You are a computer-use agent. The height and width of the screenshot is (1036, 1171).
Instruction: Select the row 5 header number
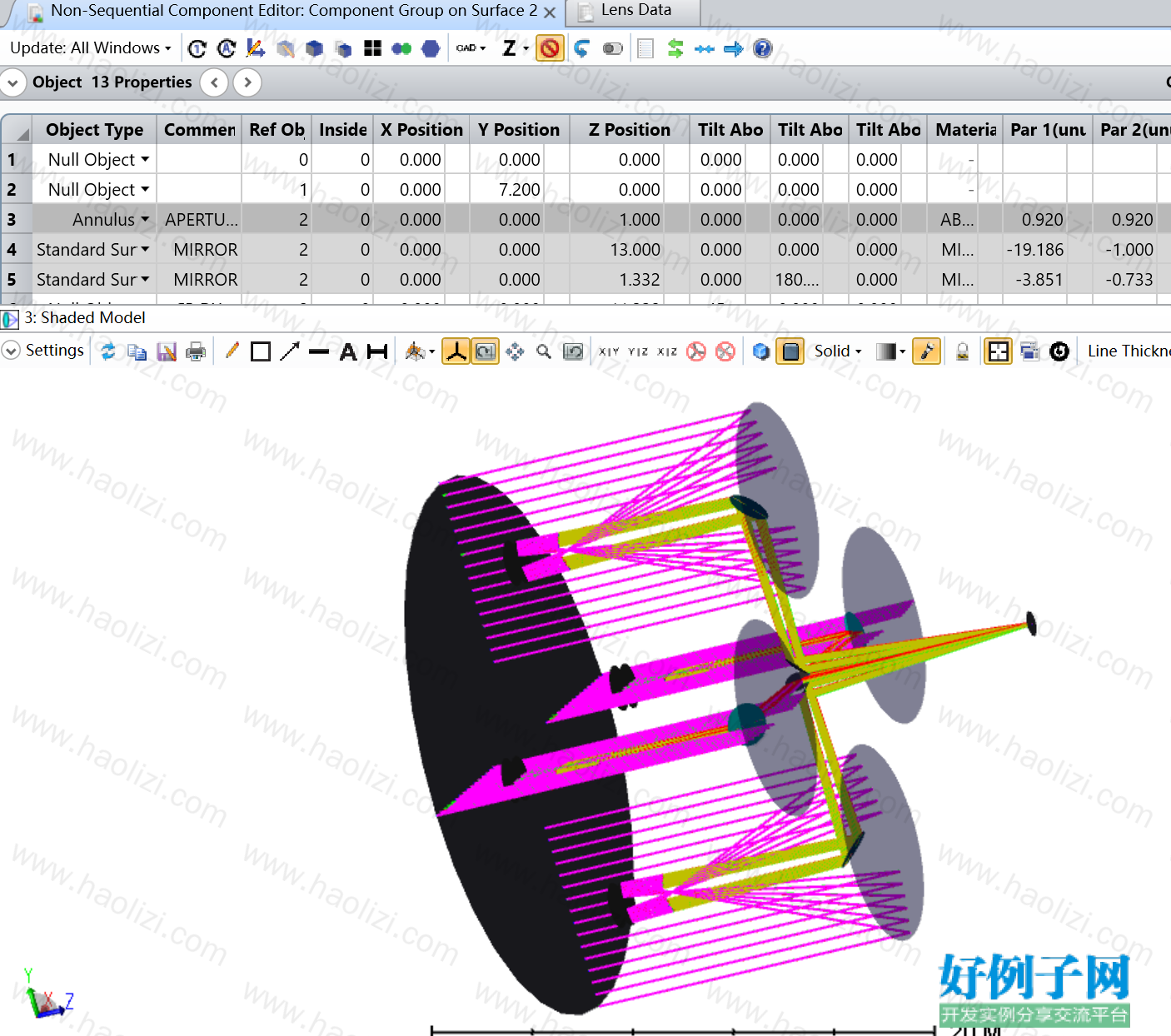[x=16, y=279]
